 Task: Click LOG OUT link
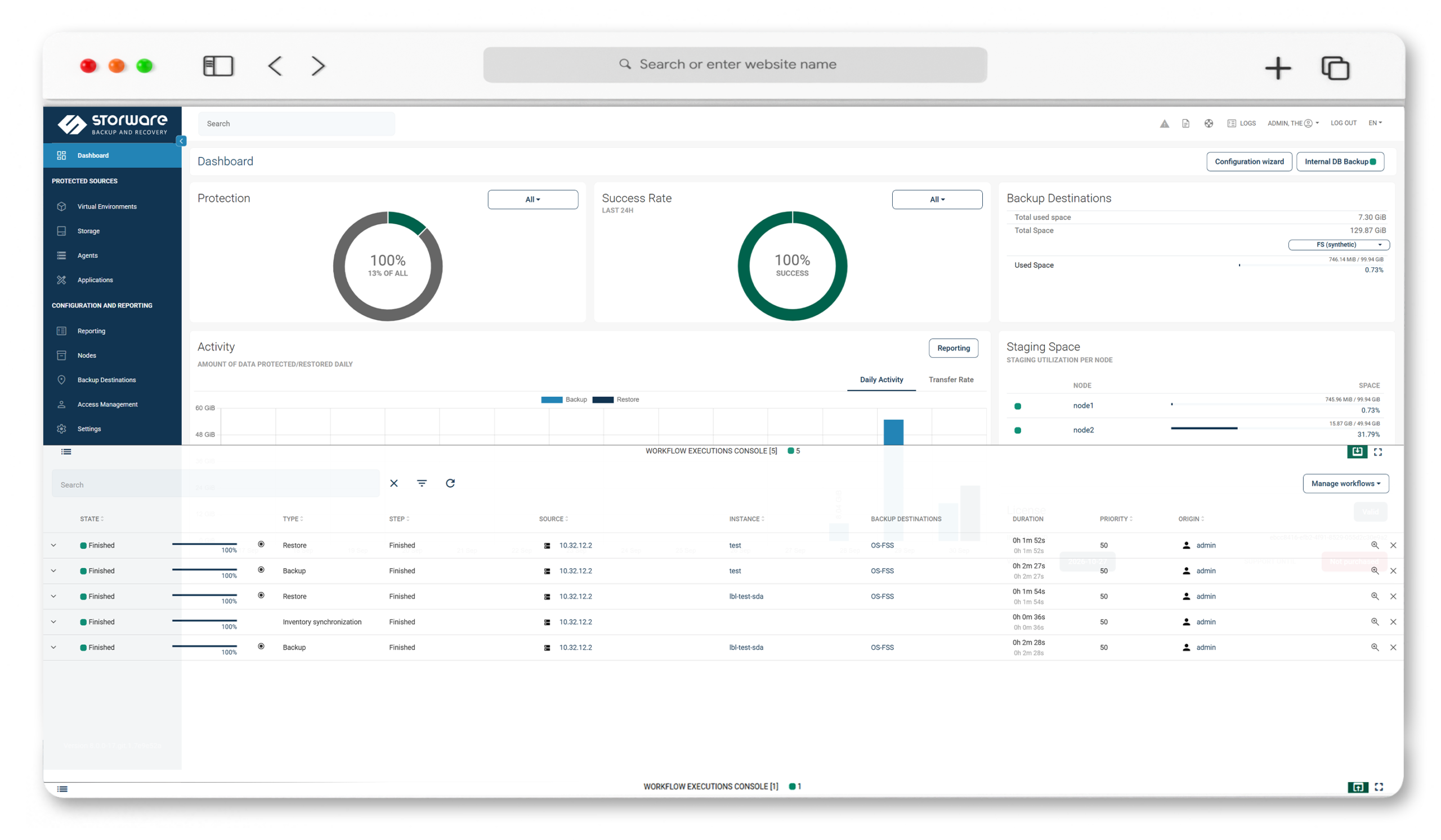coord(1343,123)
